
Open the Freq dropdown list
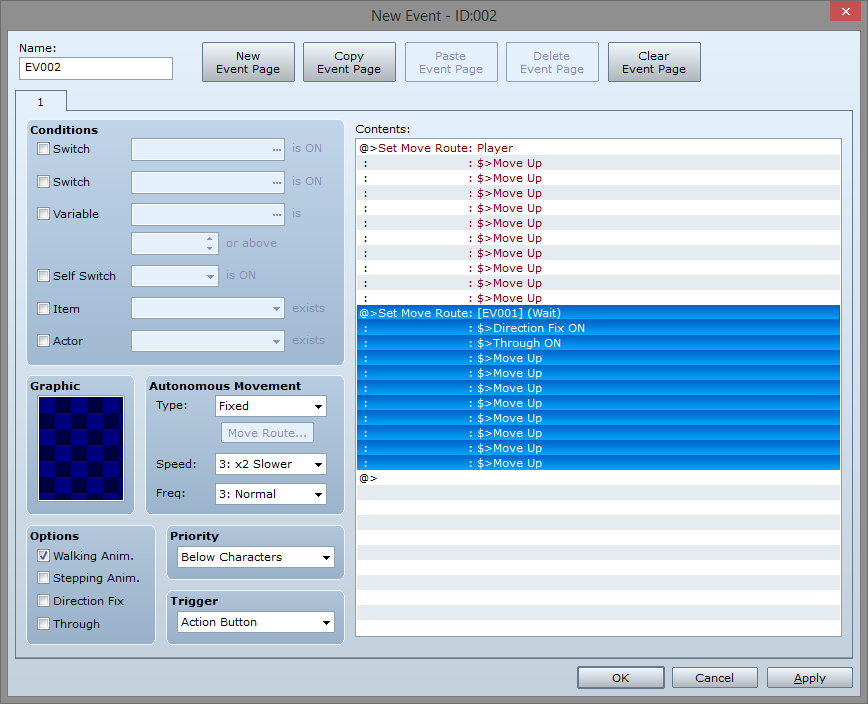point(271,494)
